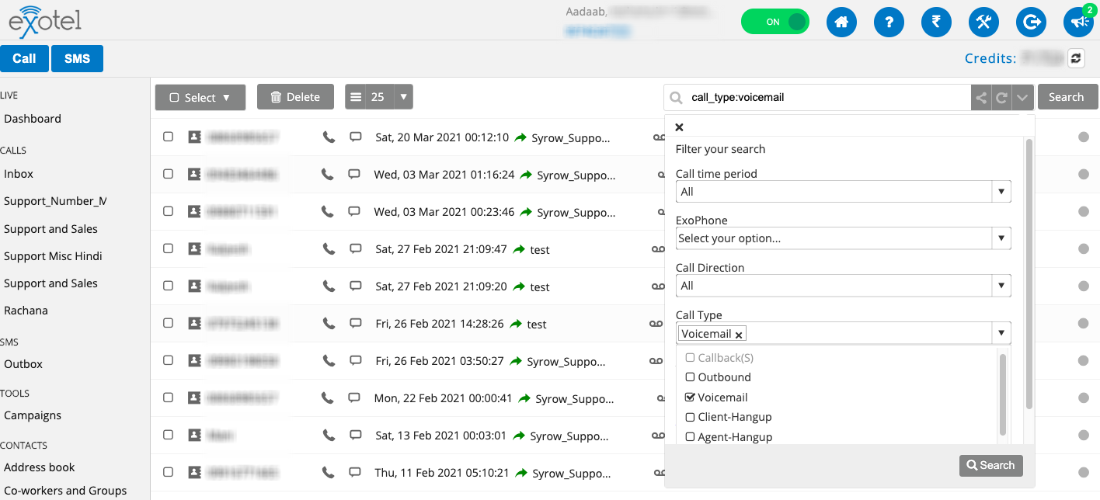This screenshot has height=500, width=1100.
Task: Check the Callback(S) option
Action: tap(690, 358)
